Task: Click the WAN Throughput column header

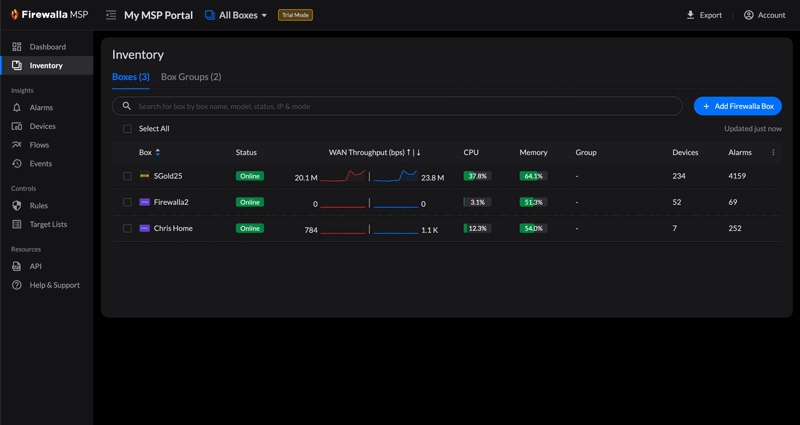Action: click(x=374, y=153)
